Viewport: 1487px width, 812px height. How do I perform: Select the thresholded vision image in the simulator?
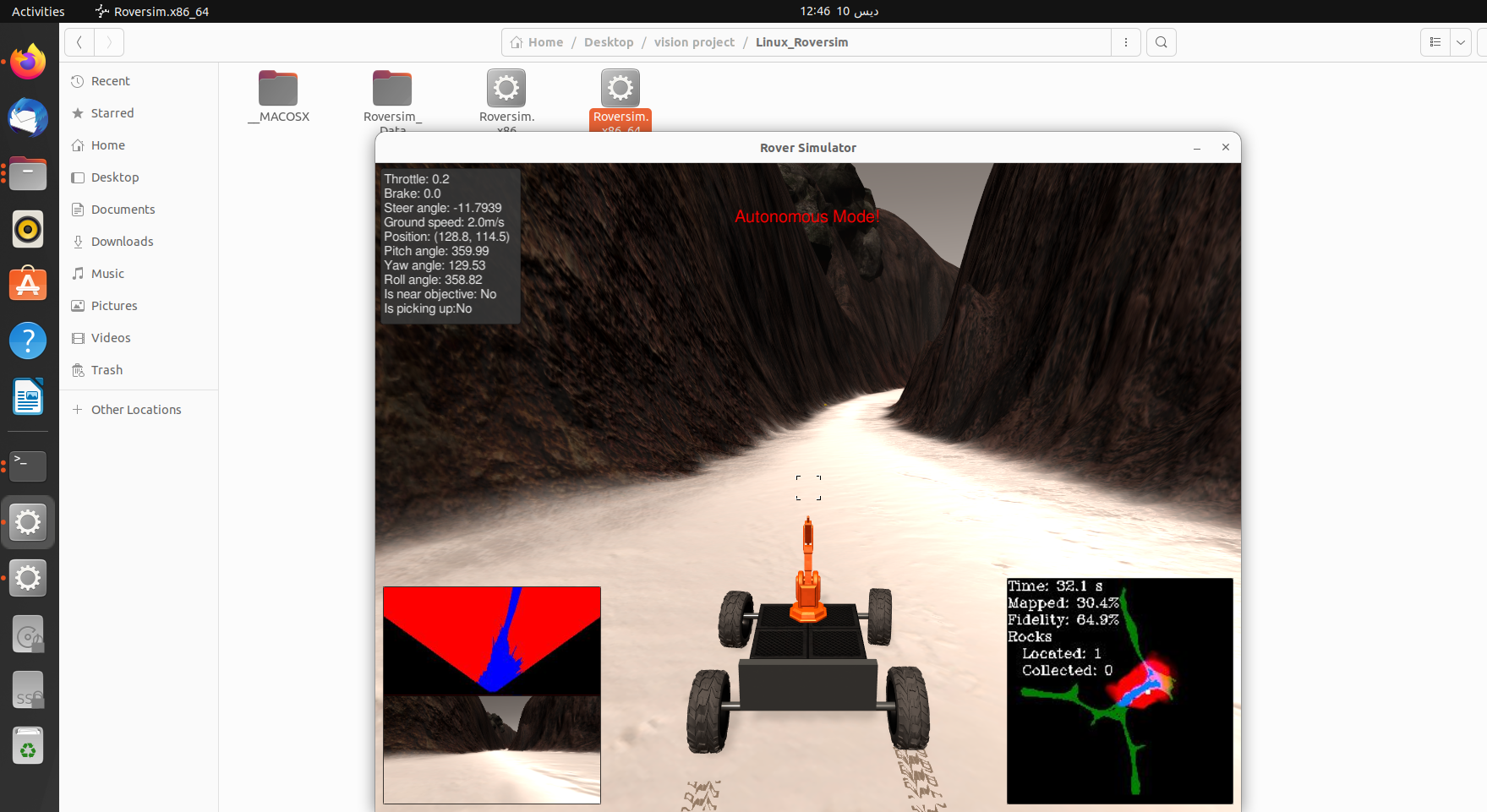[492, 641]
